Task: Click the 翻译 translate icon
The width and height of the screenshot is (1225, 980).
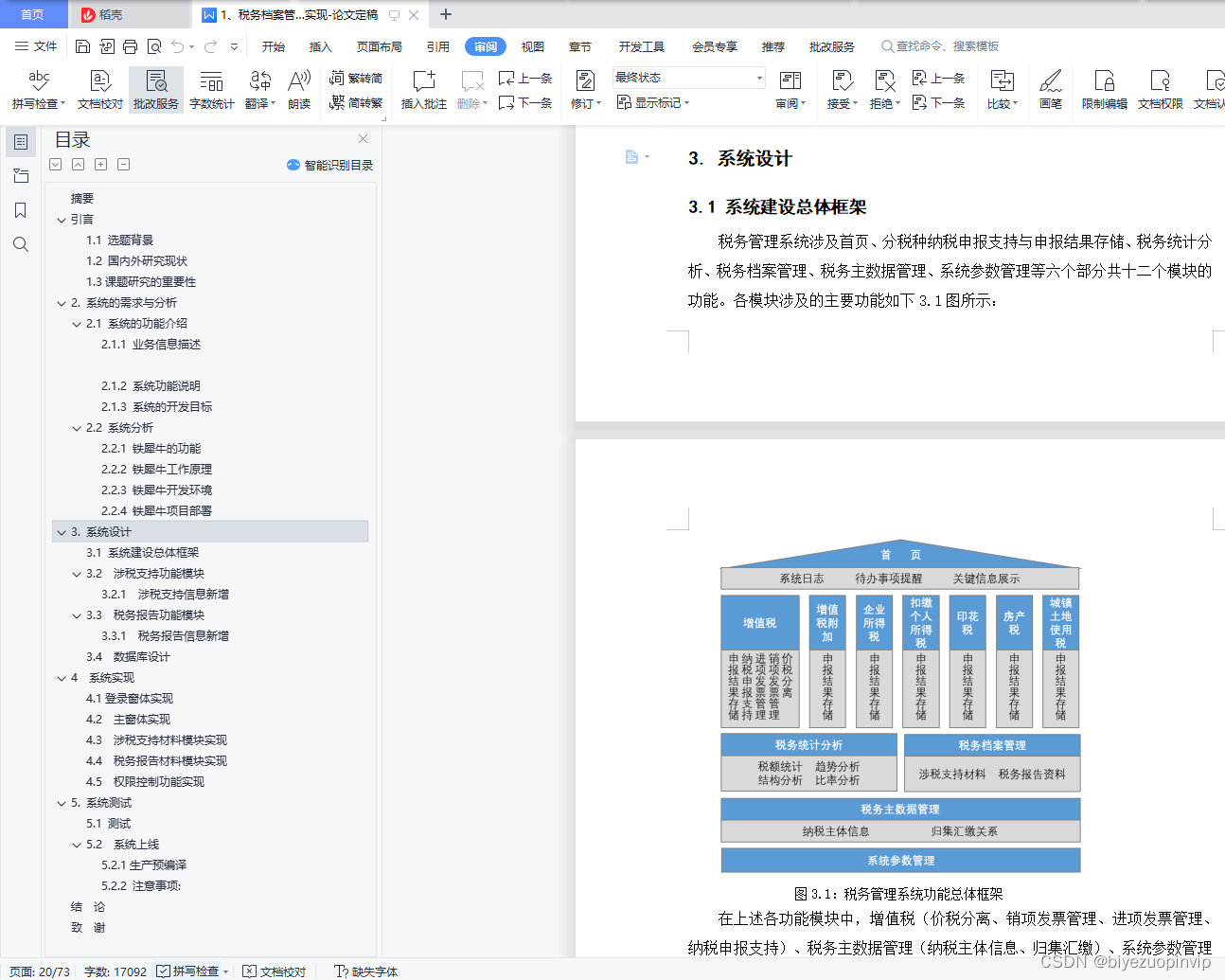Action: pos(259,81)
